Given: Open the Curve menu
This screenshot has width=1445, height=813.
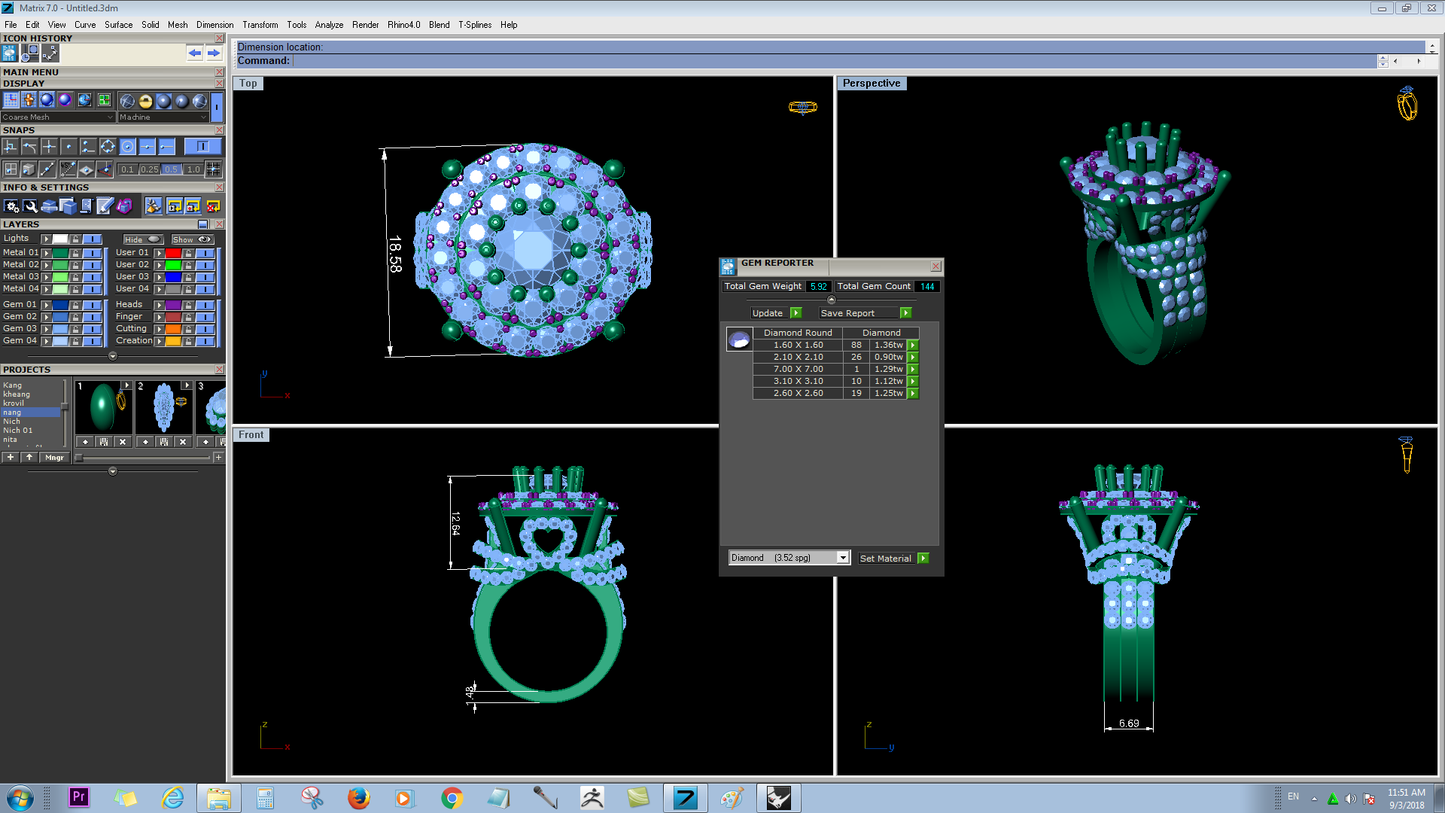Looking at the screenshot, I should pyautogui.click(x=85, y=25).
